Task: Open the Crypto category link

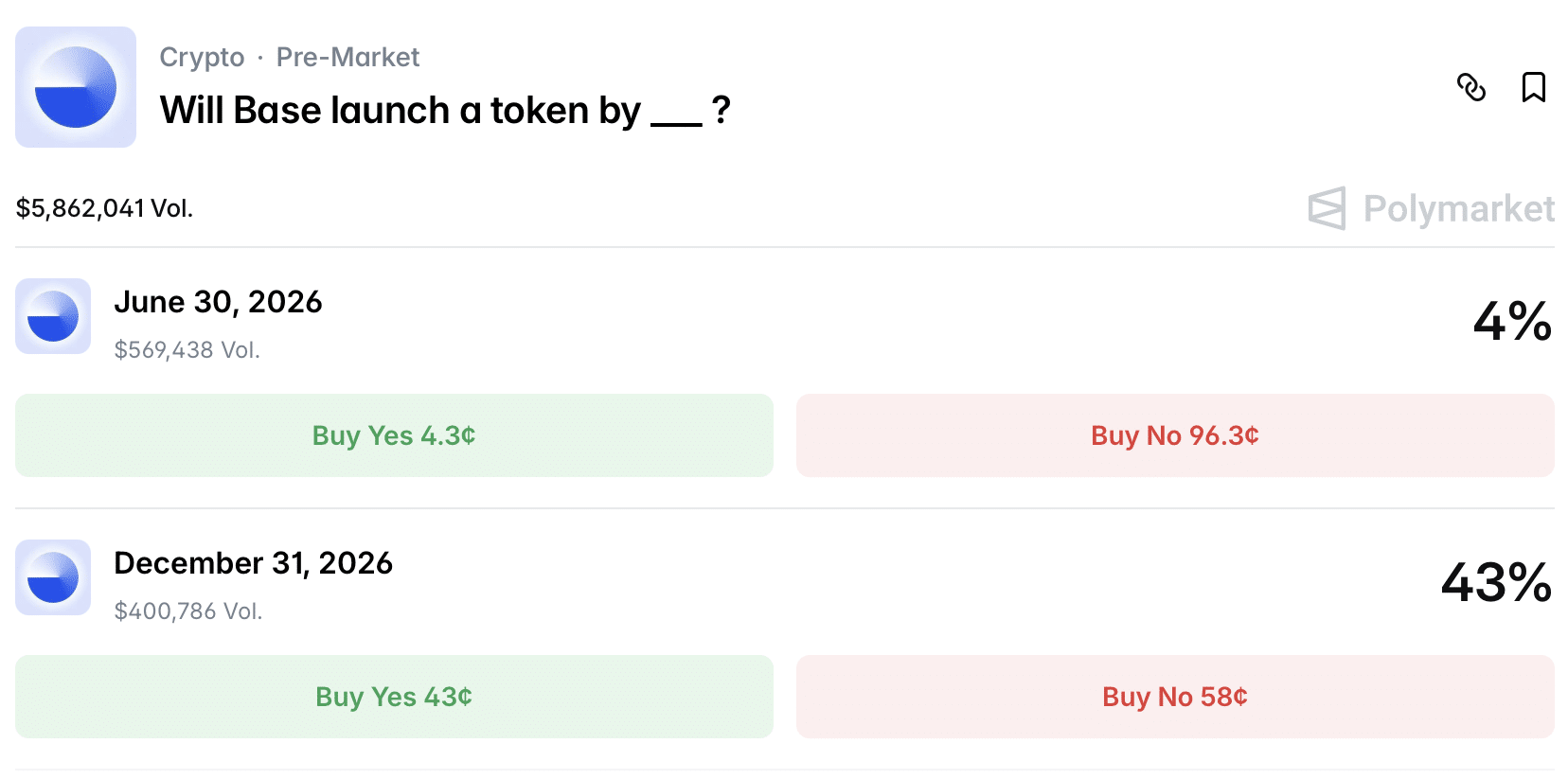Action: [x=202, y=57]
